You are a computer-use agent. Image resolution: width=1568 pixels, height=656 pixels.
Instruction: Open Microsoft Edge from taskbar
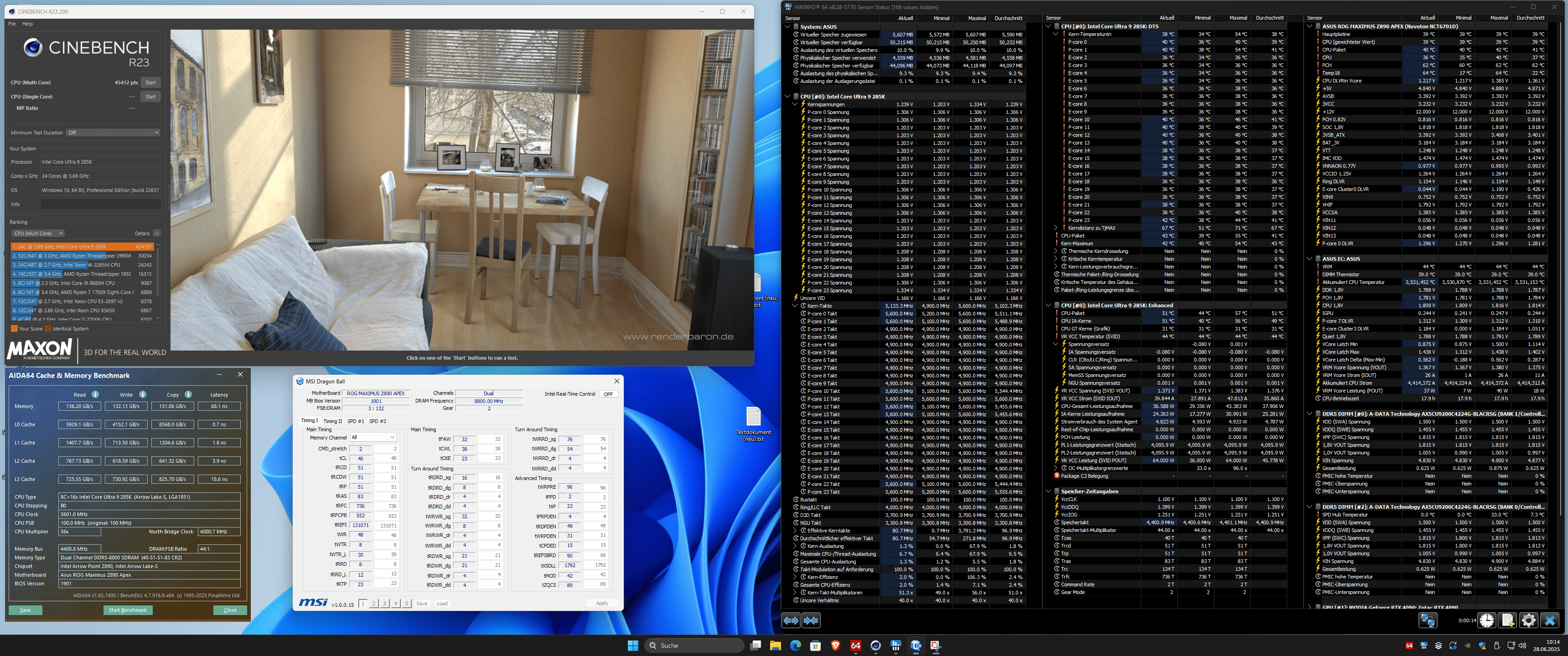(795, 646)
